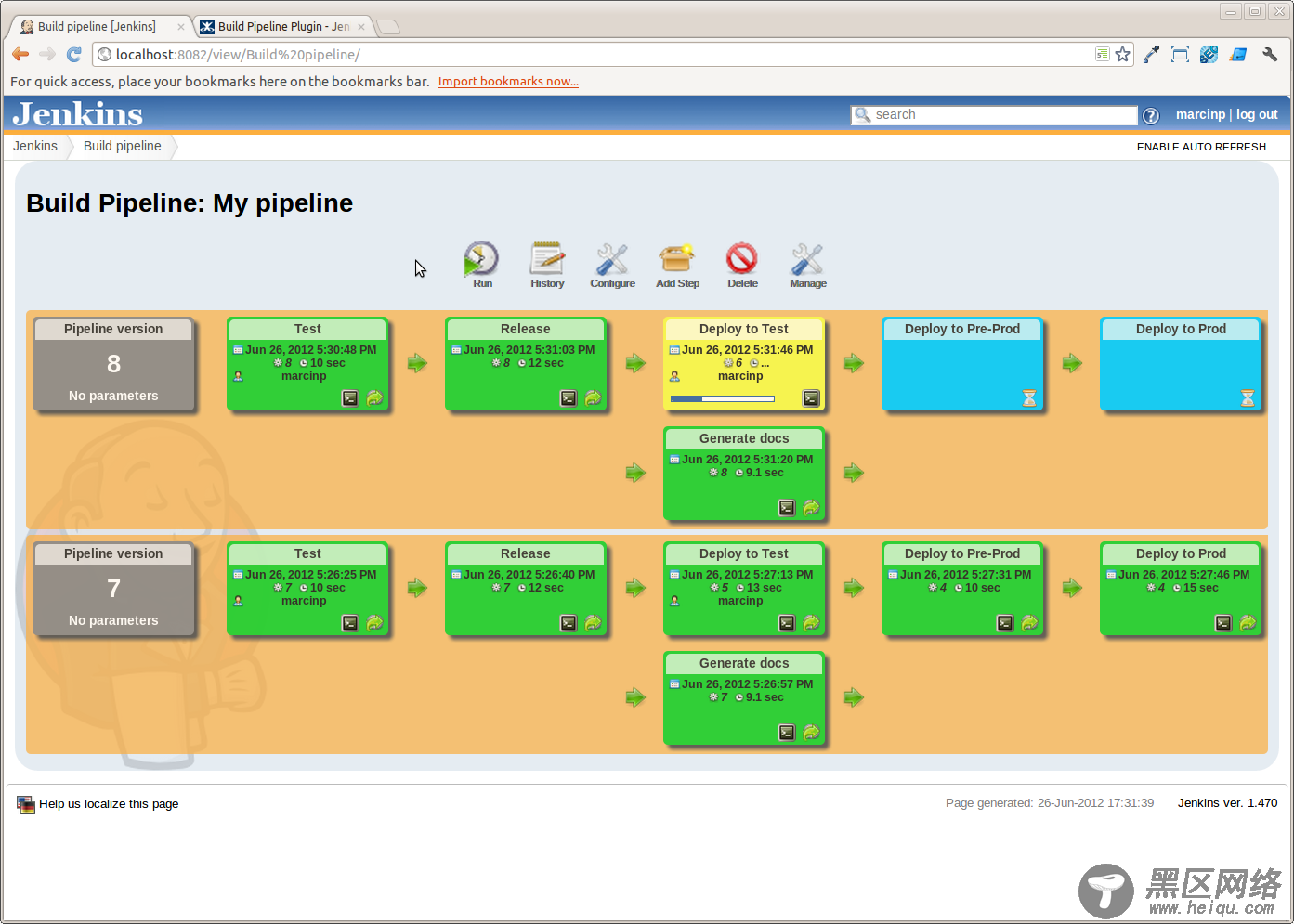Click the search help question mark icon
Viewport: 1294px width, 924px height.
1150,115
